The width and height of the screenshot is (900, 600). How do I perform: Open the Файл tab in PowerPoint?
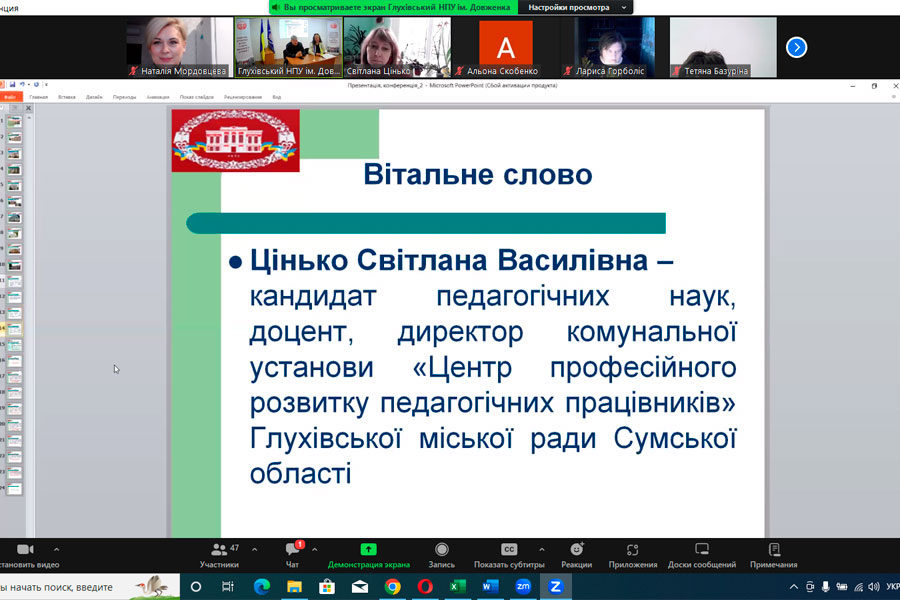coord(10,97)
